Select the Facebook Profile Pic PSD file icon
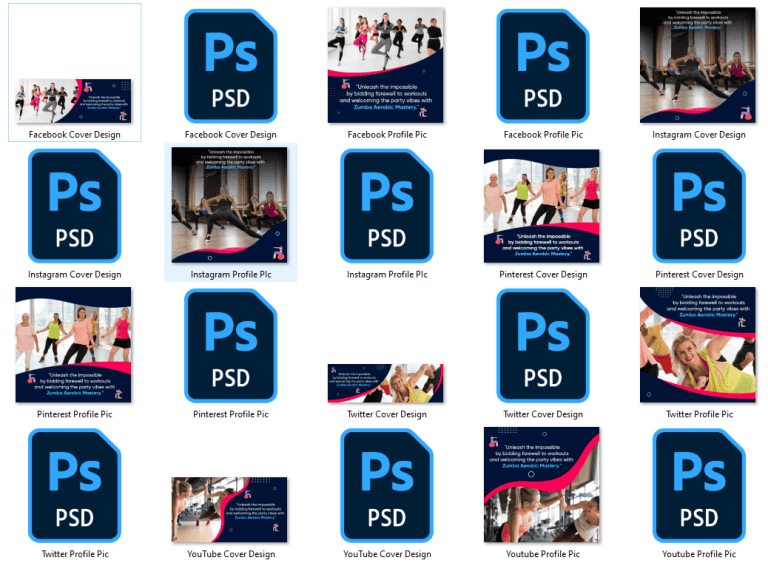Viewport: 768px width, 566px height. (x=543, y=66)
